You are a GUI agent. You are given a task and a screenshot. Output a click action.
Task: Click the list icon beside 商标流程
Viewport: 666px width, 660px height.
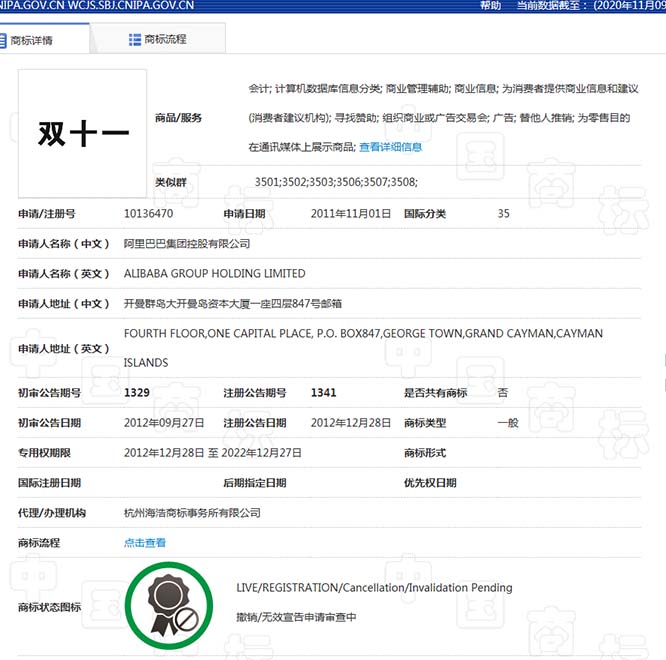coord(135,39)
